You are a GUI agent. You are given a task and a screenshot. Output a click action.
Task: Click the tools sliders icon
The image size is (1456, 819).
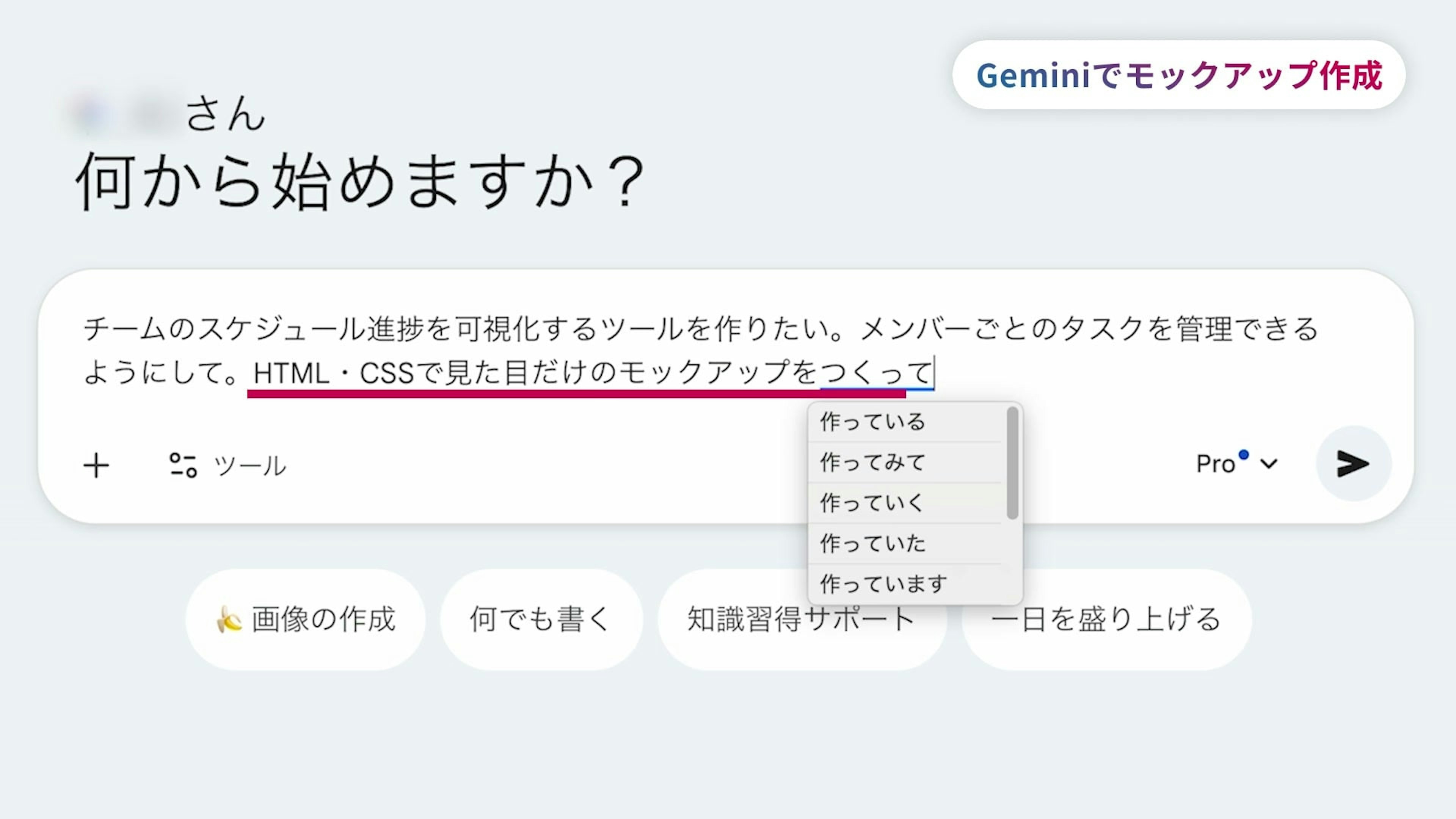coord(183,465)
